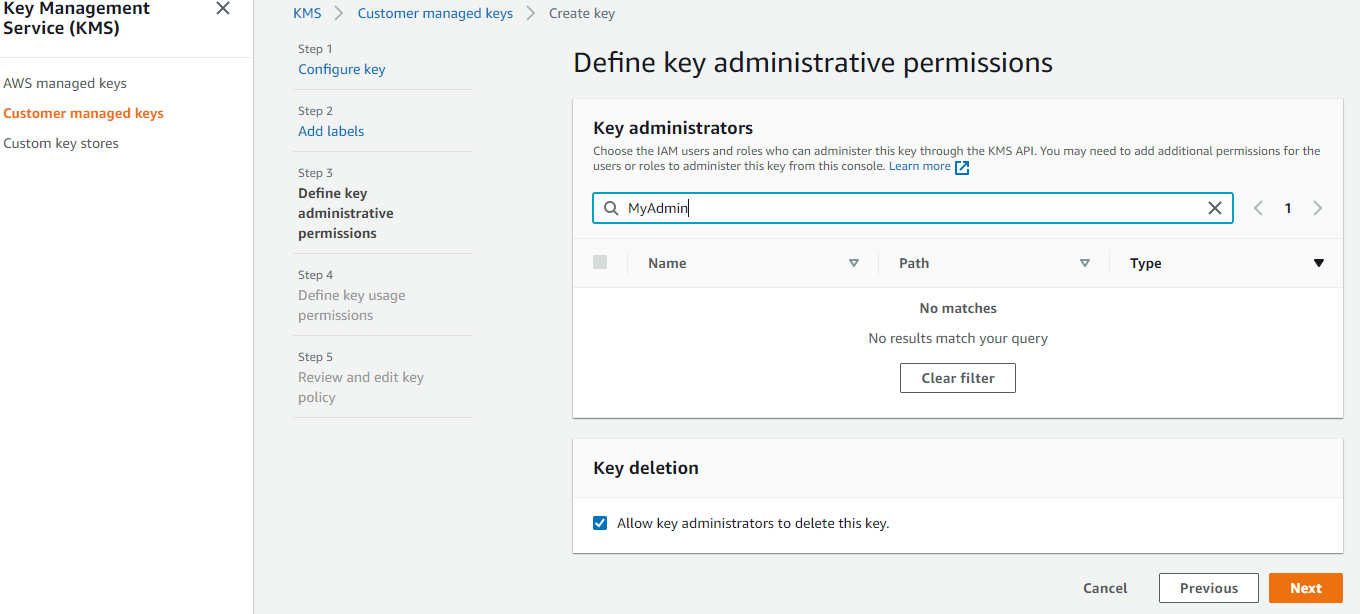Close the Key Management Service sidebar
Screen dimensions: 1360x614
[x=223, y=9]
